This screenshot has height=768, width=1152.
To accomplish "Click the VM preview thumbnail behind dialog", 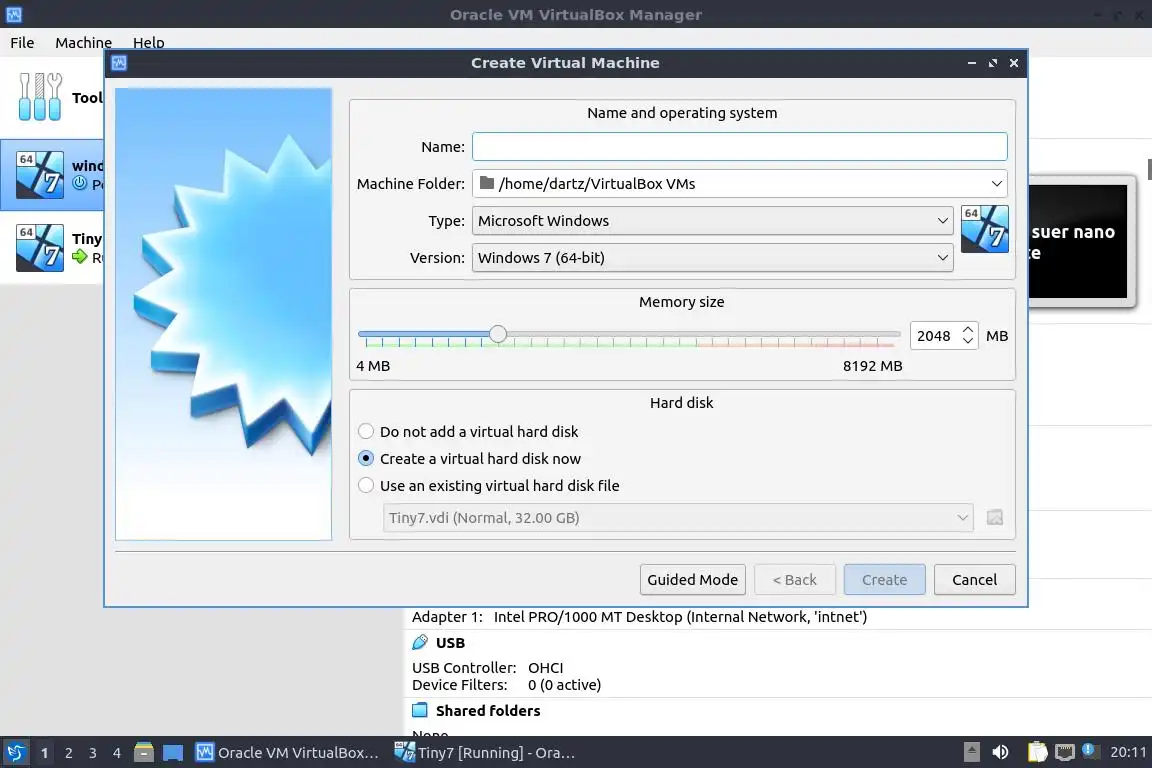I will pyautogui.click(x=1078, y=241).
